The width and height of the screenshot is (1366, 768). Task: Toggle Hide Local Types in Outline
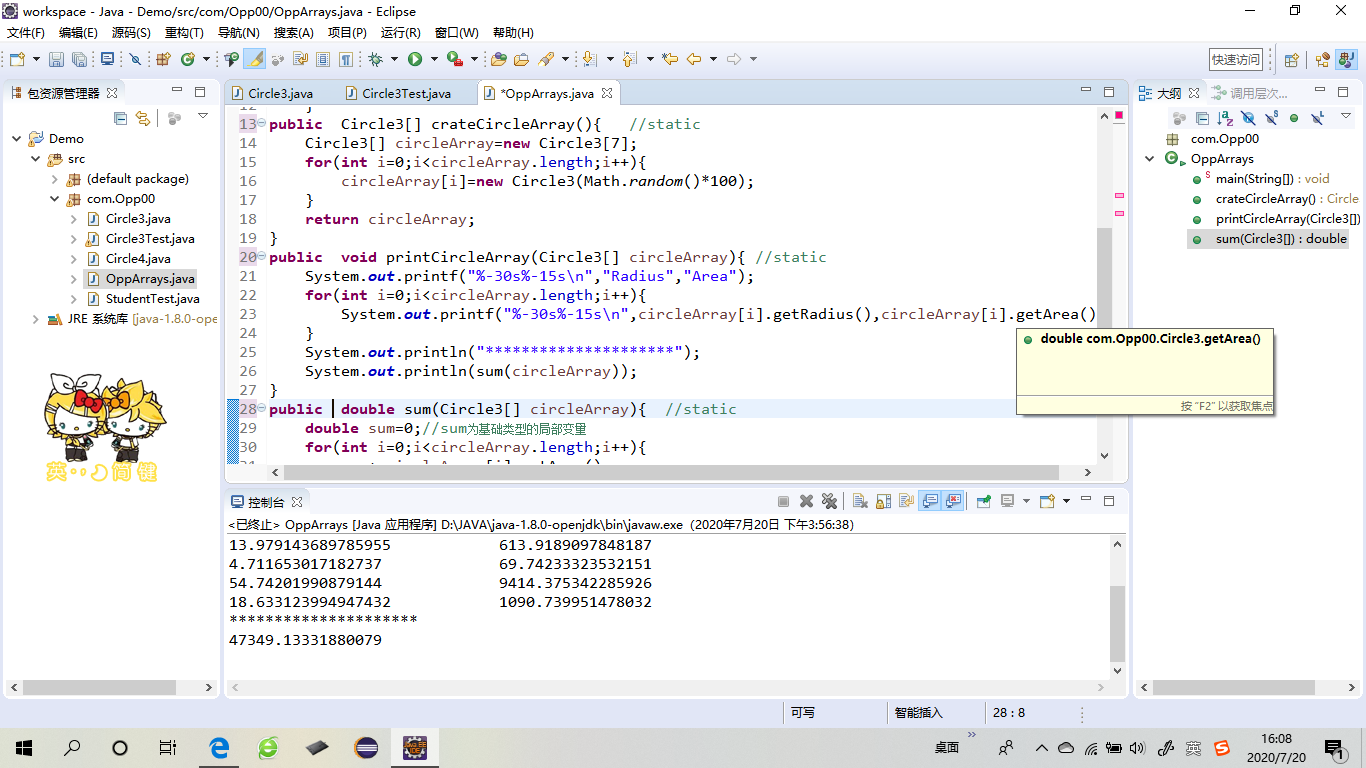[1318, 117]
